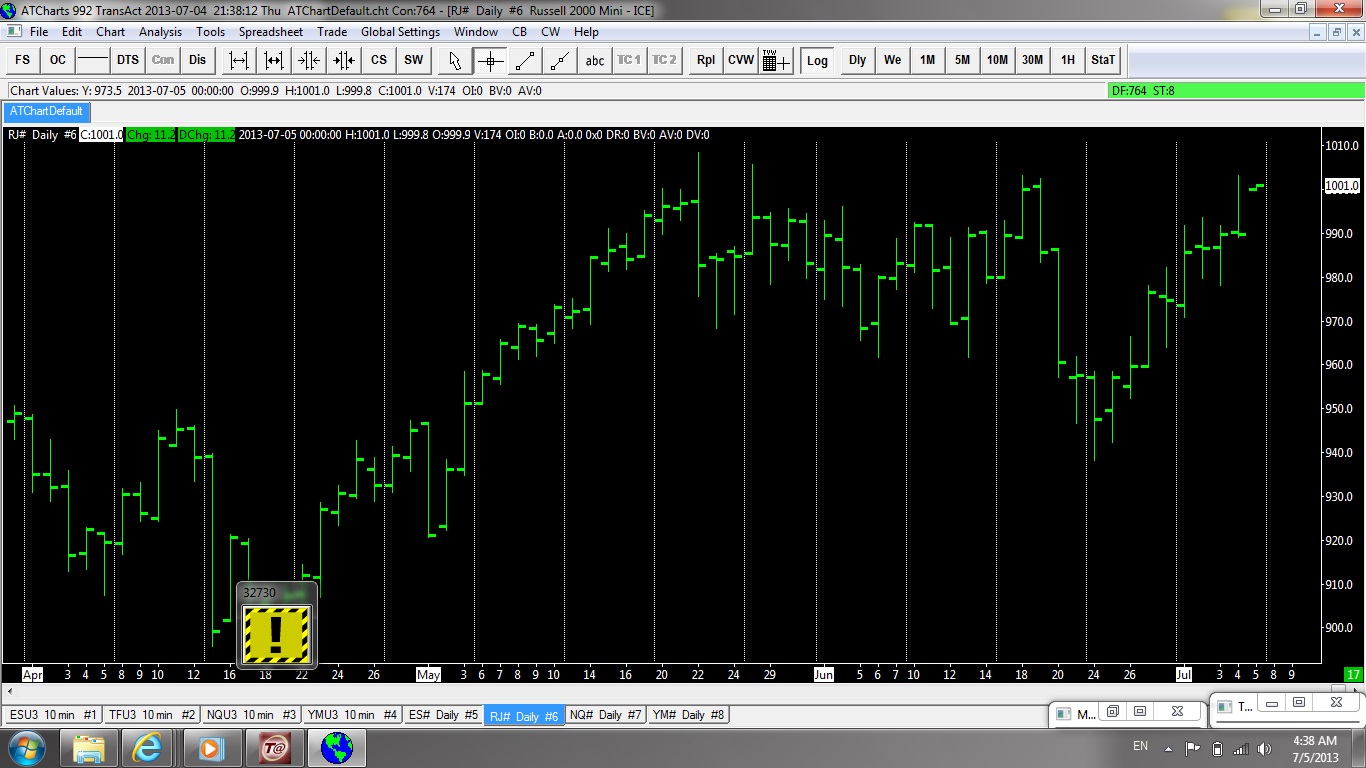Click the compress bar spacing icon with thin arrows
1366x768 pixels.
309,60
